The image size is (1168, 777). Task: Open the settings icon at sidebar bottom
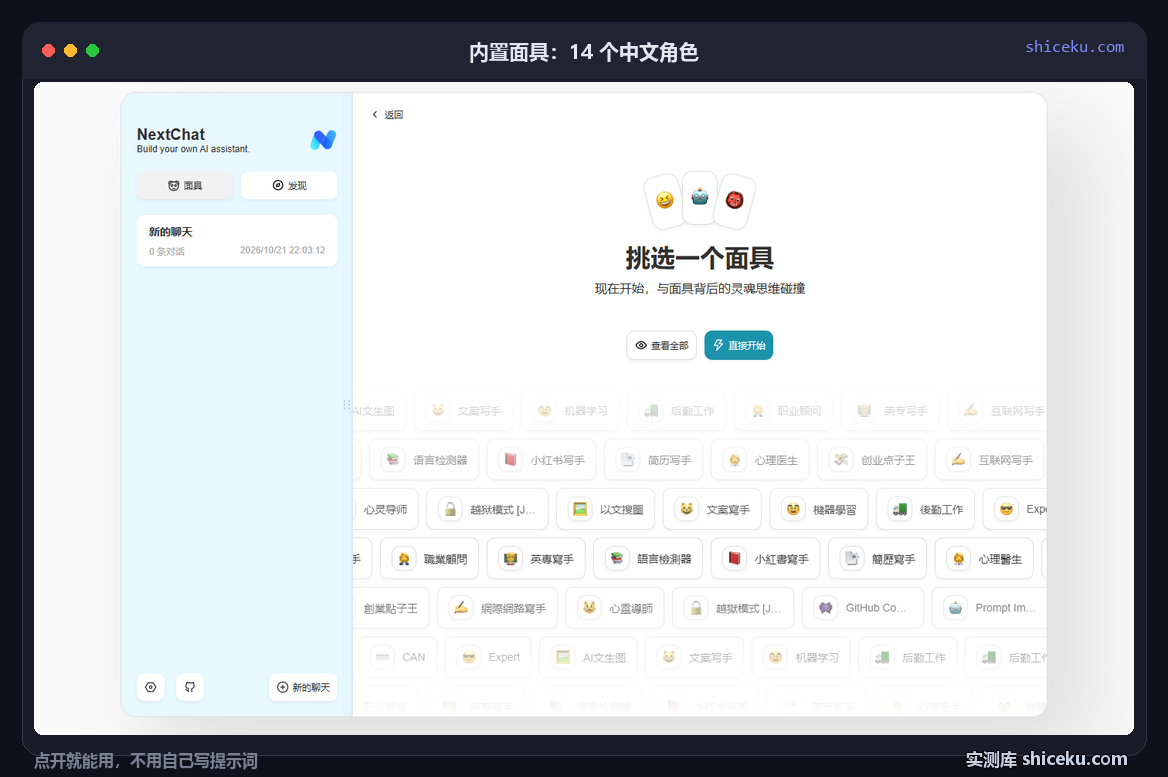(x=150, y=687)
